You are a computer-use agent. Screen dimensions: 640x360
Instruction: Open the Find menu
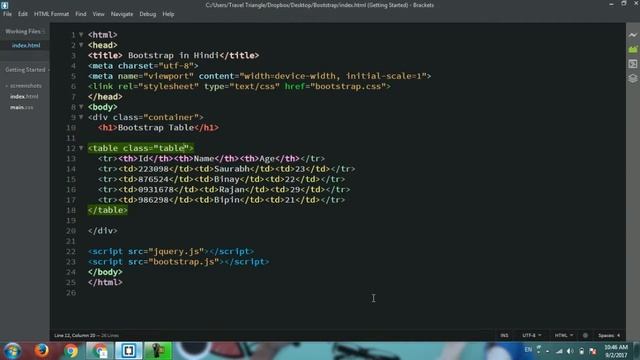click(x=81, y=14)
